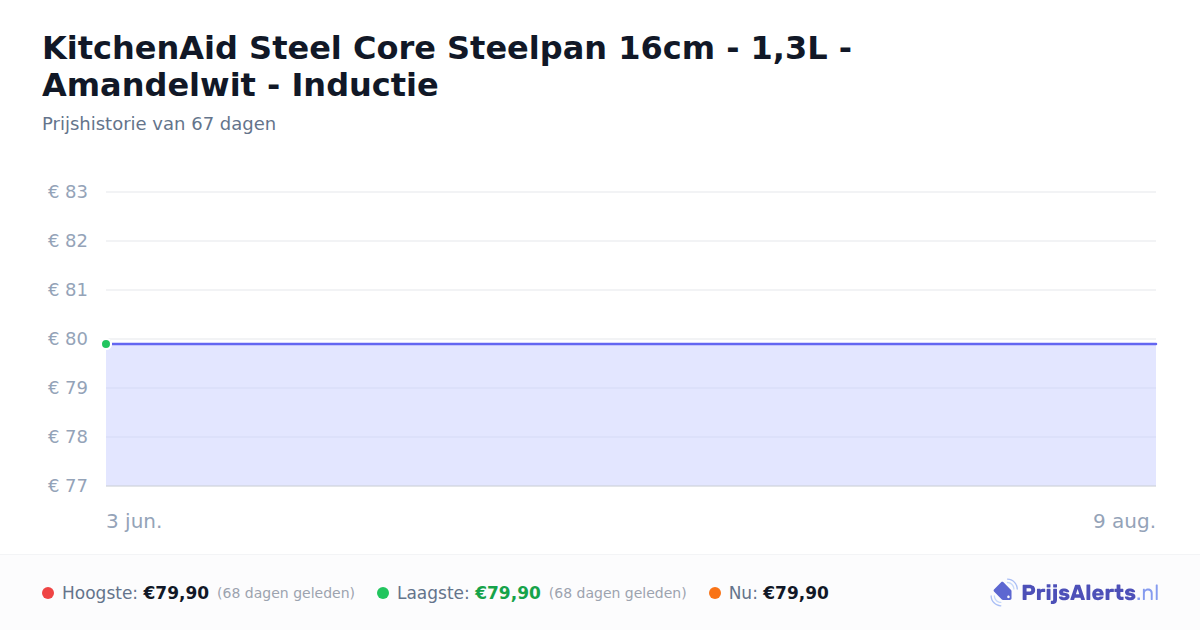Click the blue price line in chart

pos(631,344)
